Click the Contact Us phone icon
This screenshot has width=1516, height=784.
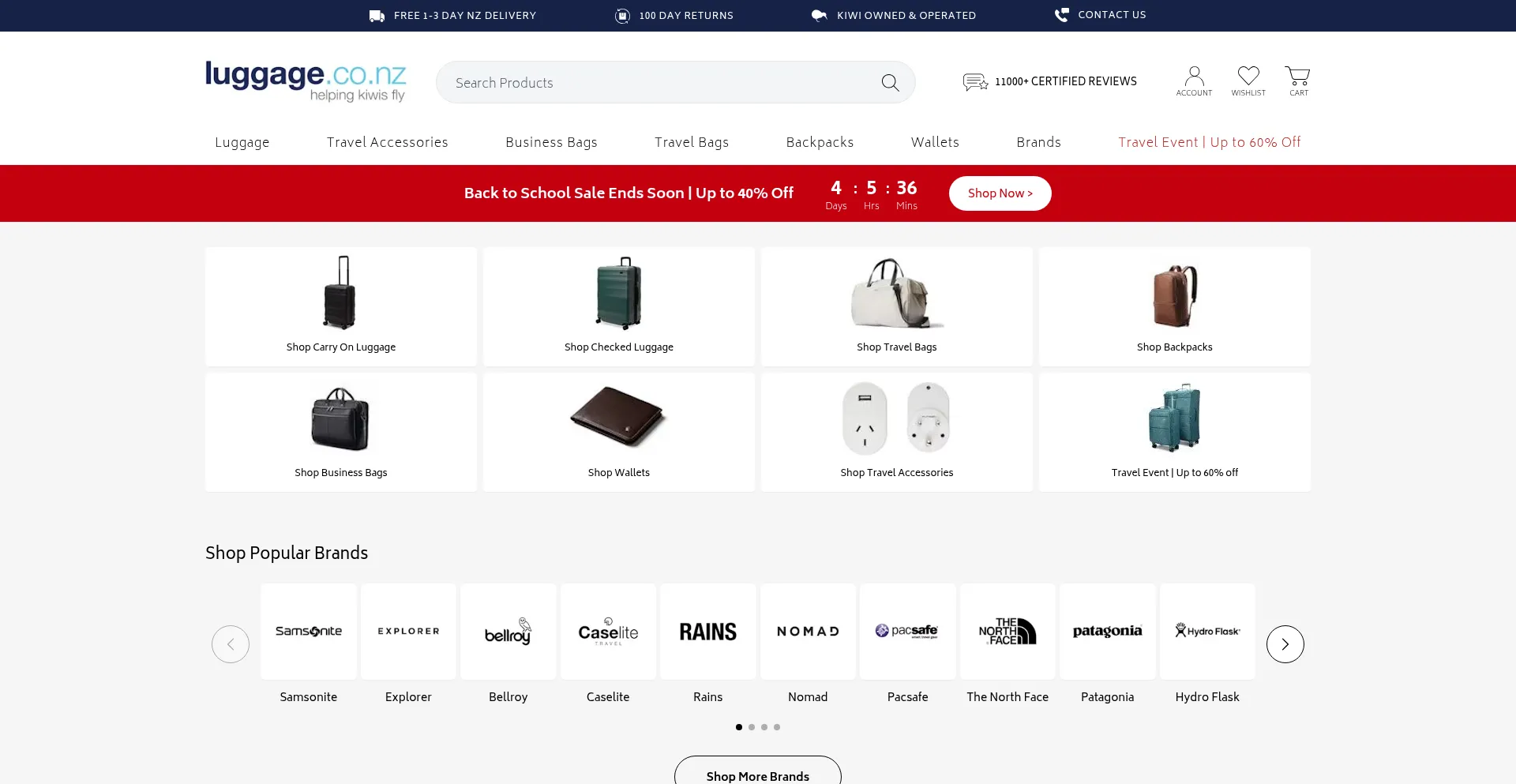1062,15
